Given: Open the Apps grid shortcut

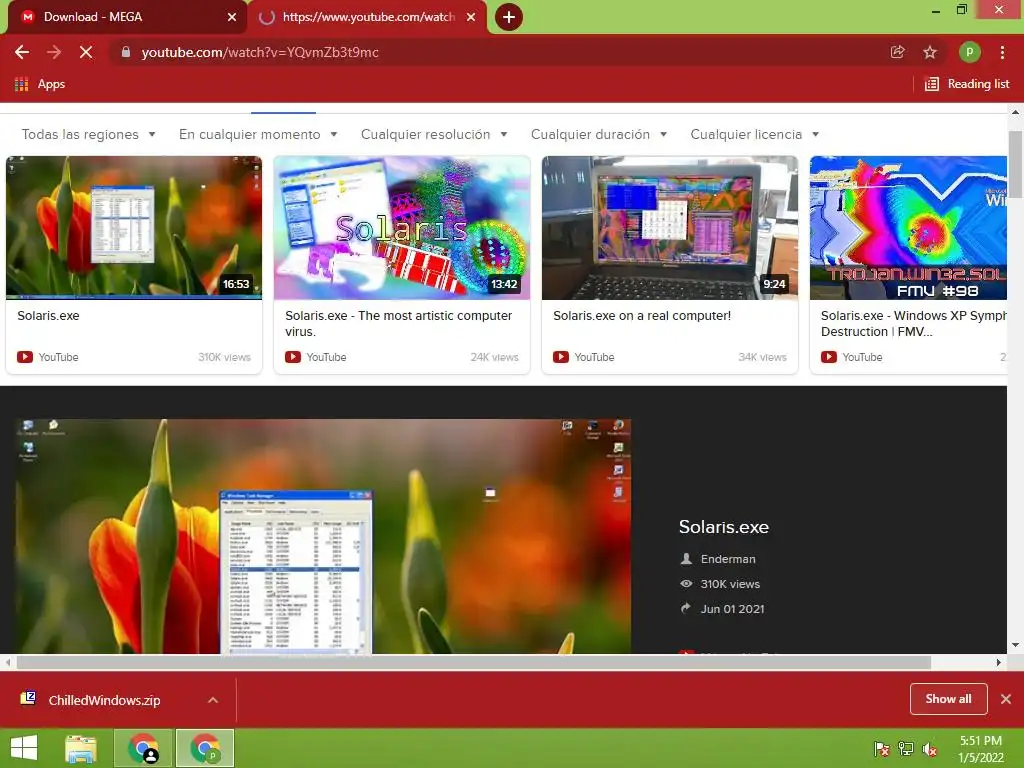Looking at the screenshot, I should [40, 84].
